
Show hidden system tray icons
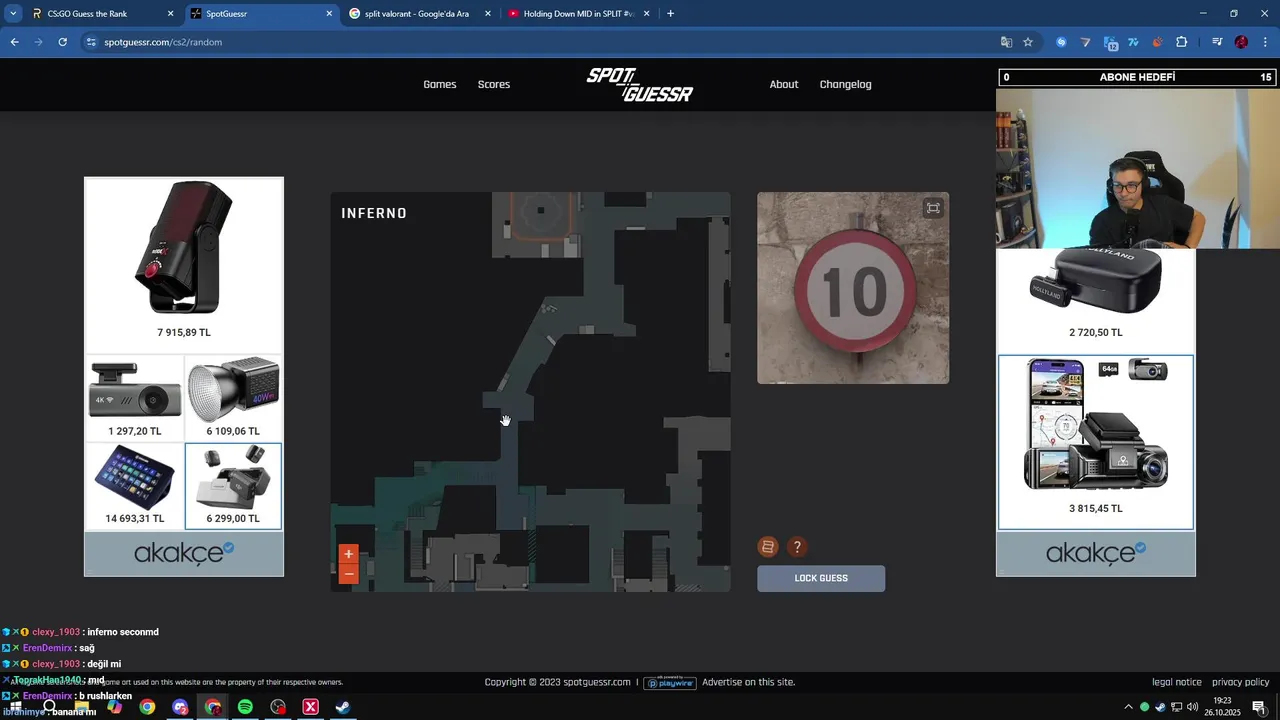(1129, 707)
